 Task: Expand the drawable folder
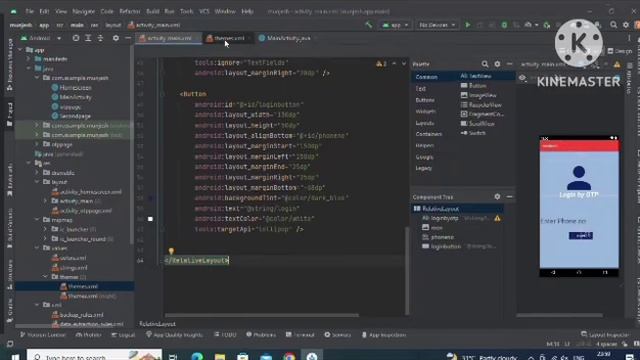tap(37, 173)
